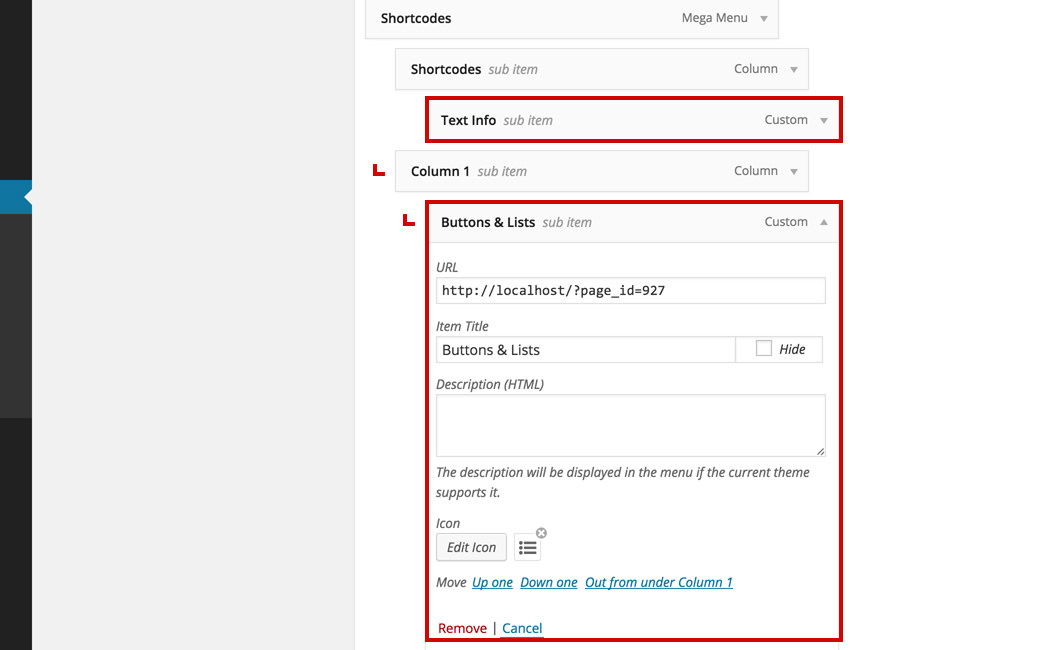The height and width of the screenshot is (650, 1037).
Task: Click the list icon preview thumbnail
Action: pos(527,548)
